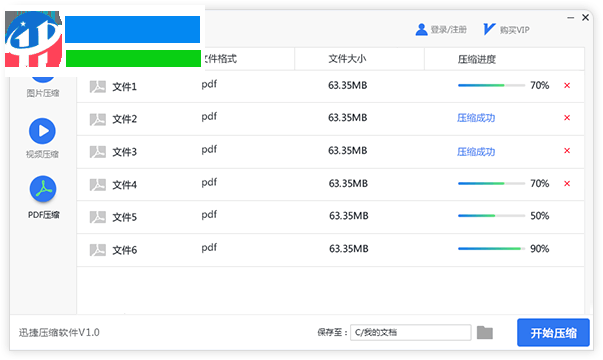
Task: Click the 迅捷压缩软件V1.0 version label
Action: pyautogui.click(x=59, y=332)
